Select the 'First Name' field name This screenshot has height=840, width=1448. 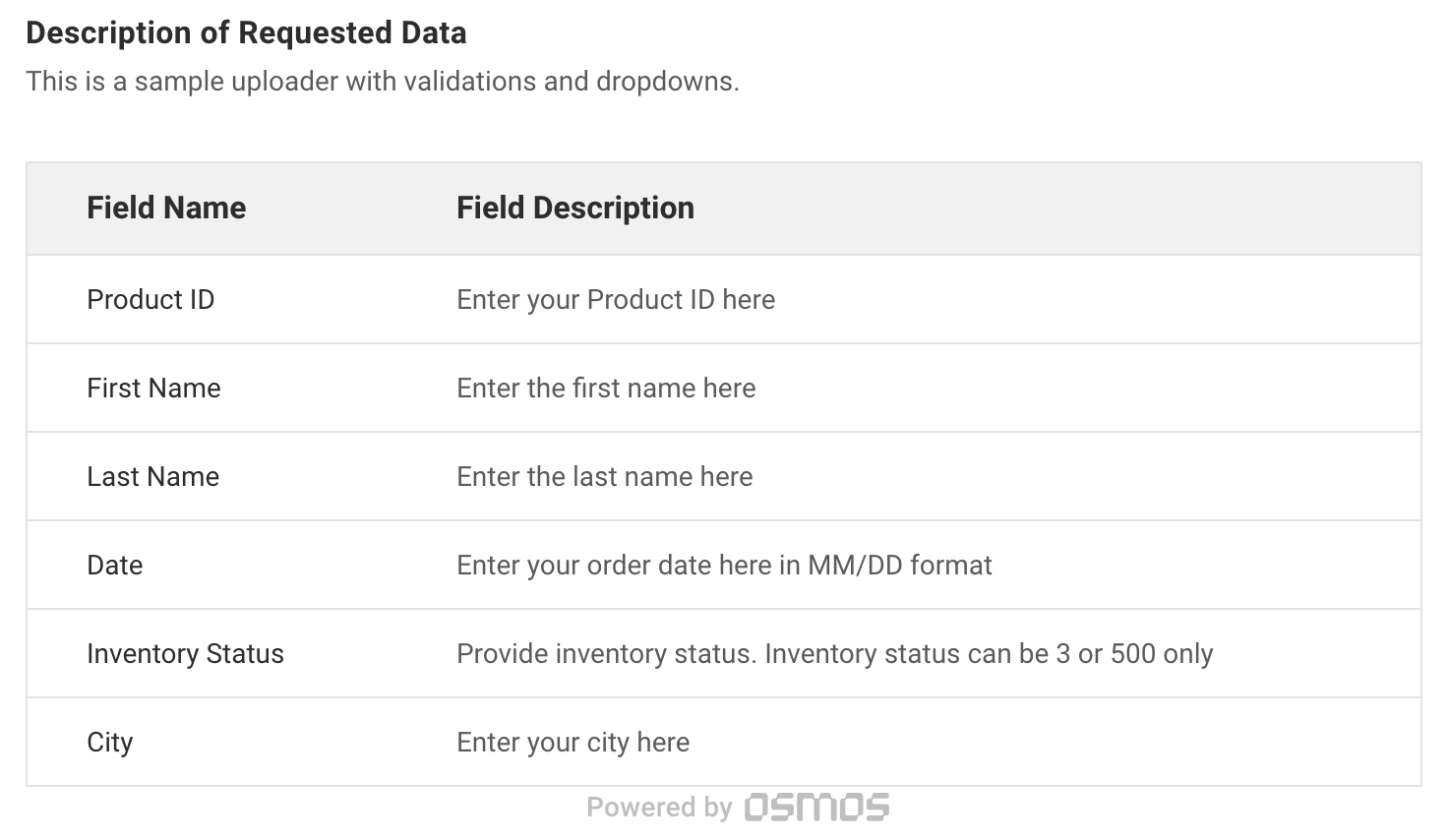tap(153, 389)
